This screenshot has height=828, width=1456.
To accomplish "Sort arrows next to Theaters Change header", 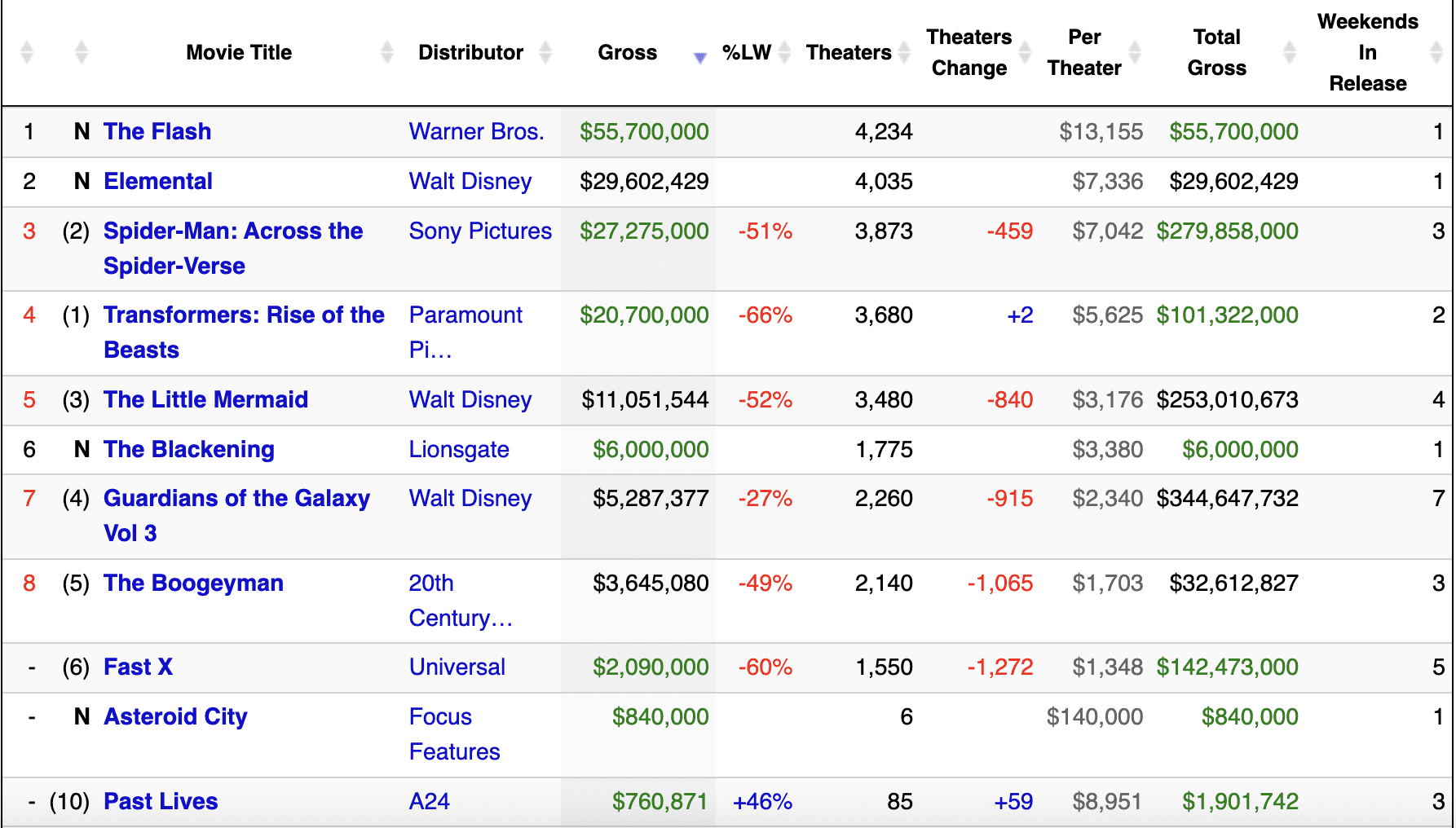I will tap(1025, 52).
